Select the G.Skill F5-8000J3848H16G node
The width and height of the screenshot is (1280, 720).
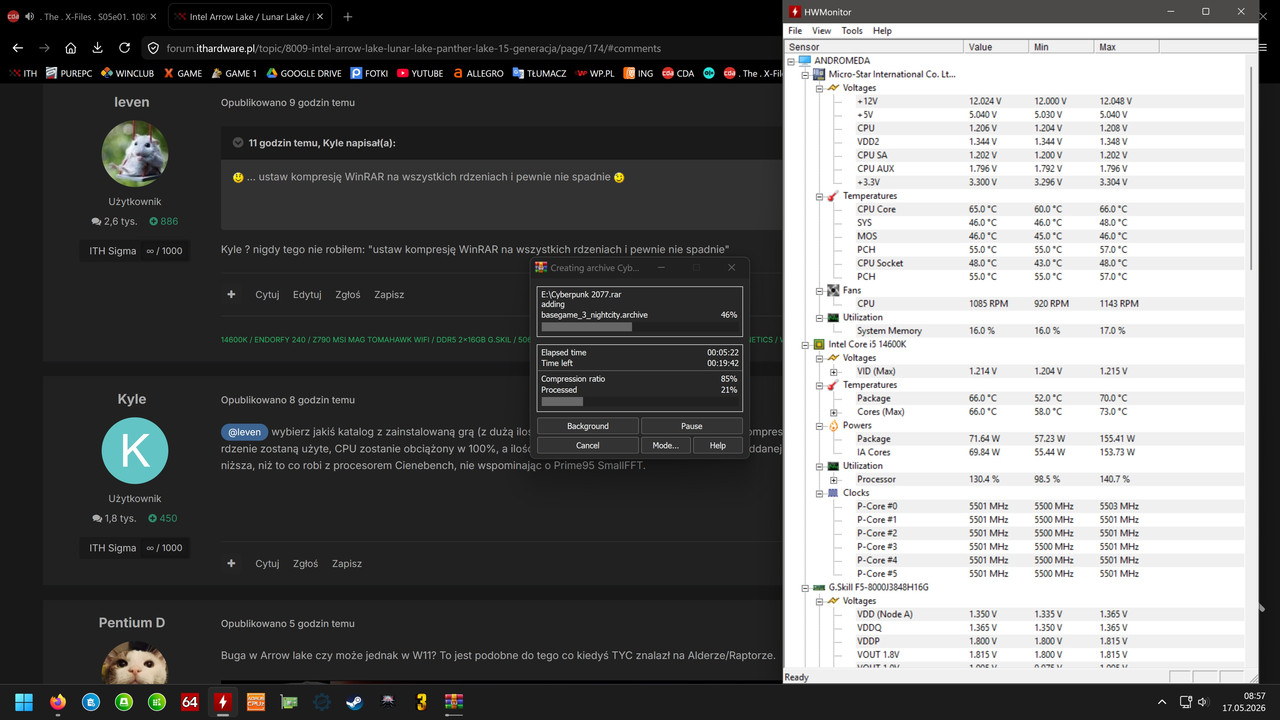point(878,587)
